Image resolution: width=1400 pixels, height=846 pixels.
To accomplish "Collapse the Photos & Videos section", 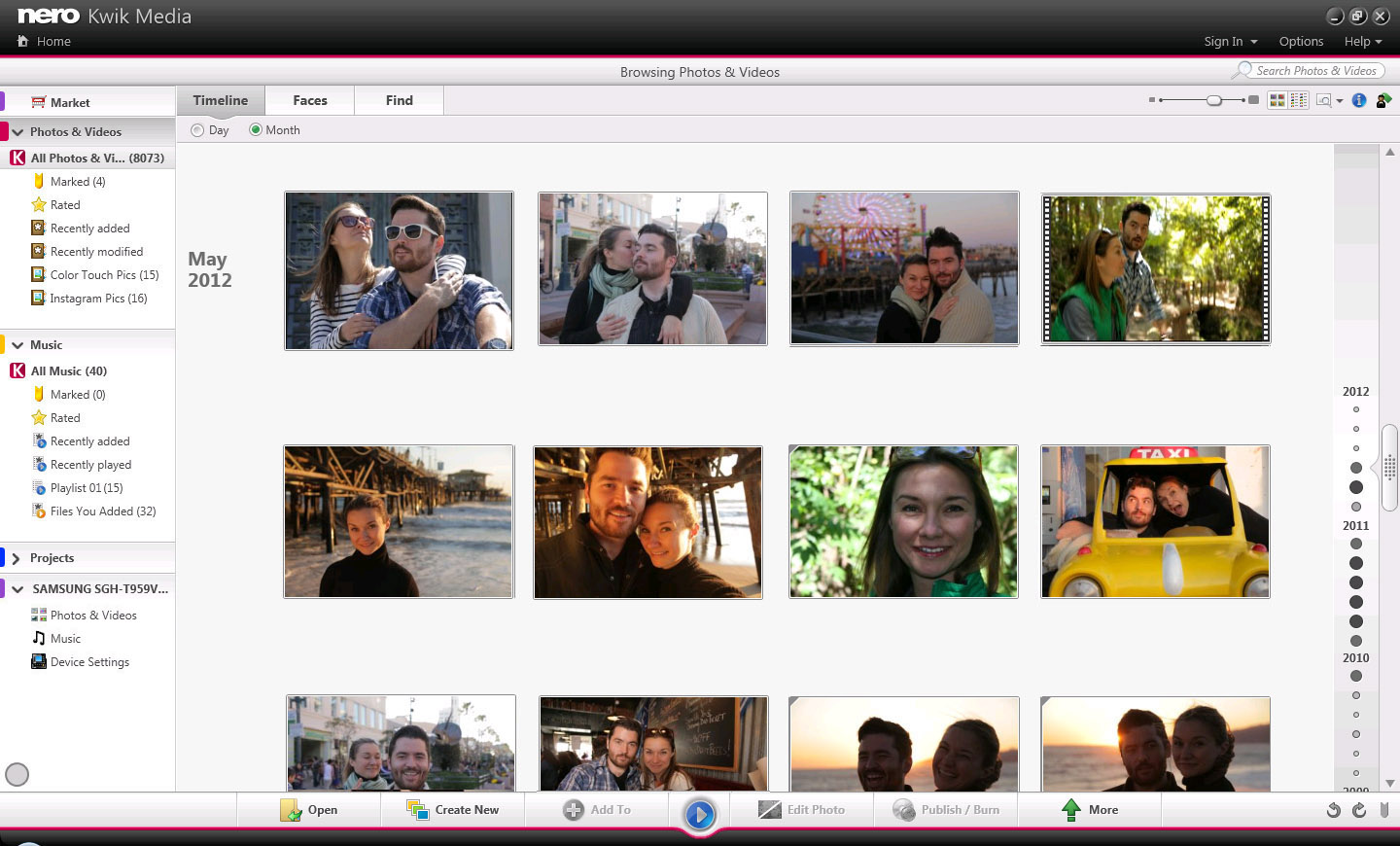I will (17, 132).
